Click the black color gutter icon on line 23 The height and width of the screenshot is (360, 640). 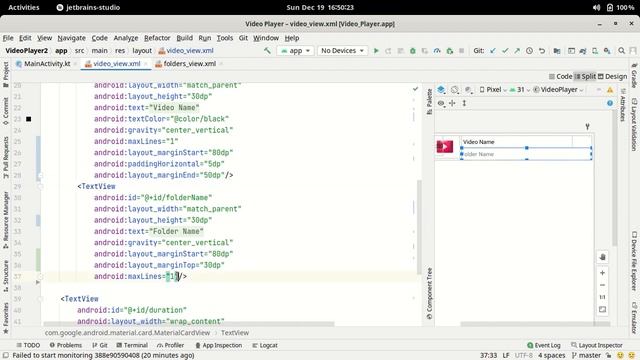tap(29, 119)
